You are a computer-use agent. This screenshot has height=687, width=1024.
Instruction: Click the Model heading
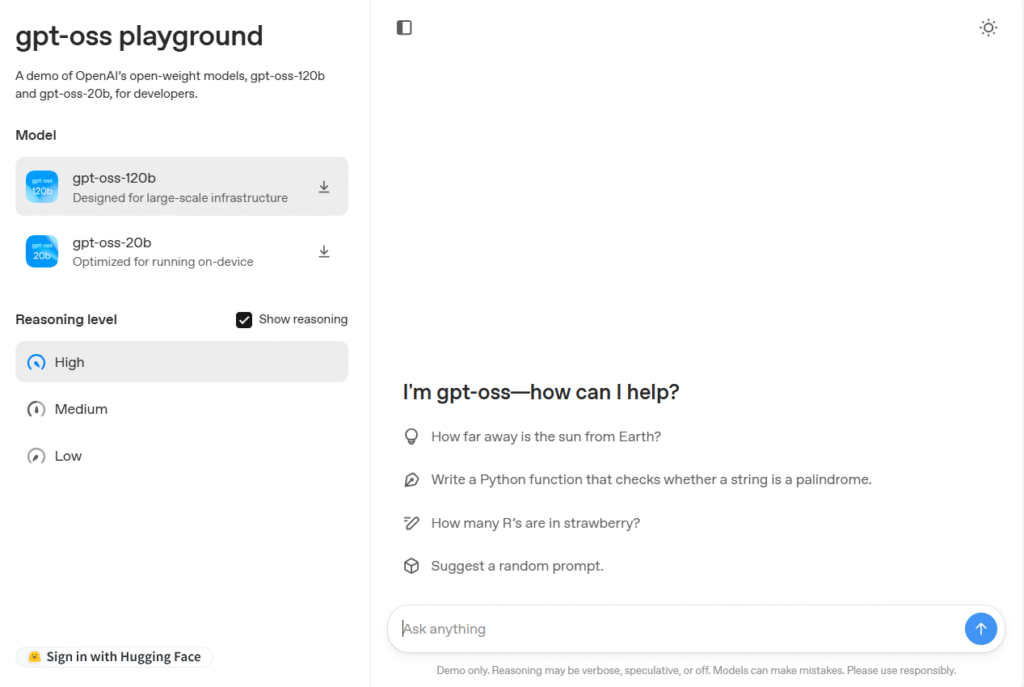(36, 135)
